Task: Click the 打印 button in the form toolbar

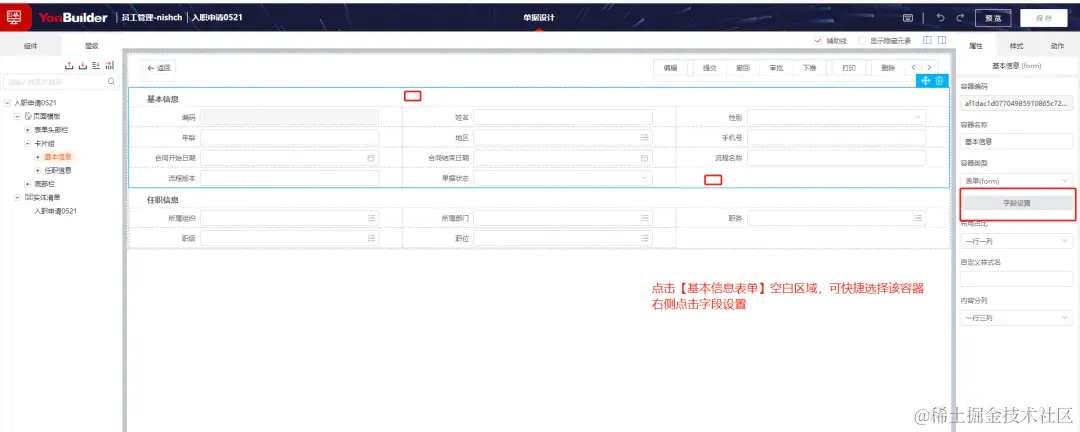Action: 849,68
